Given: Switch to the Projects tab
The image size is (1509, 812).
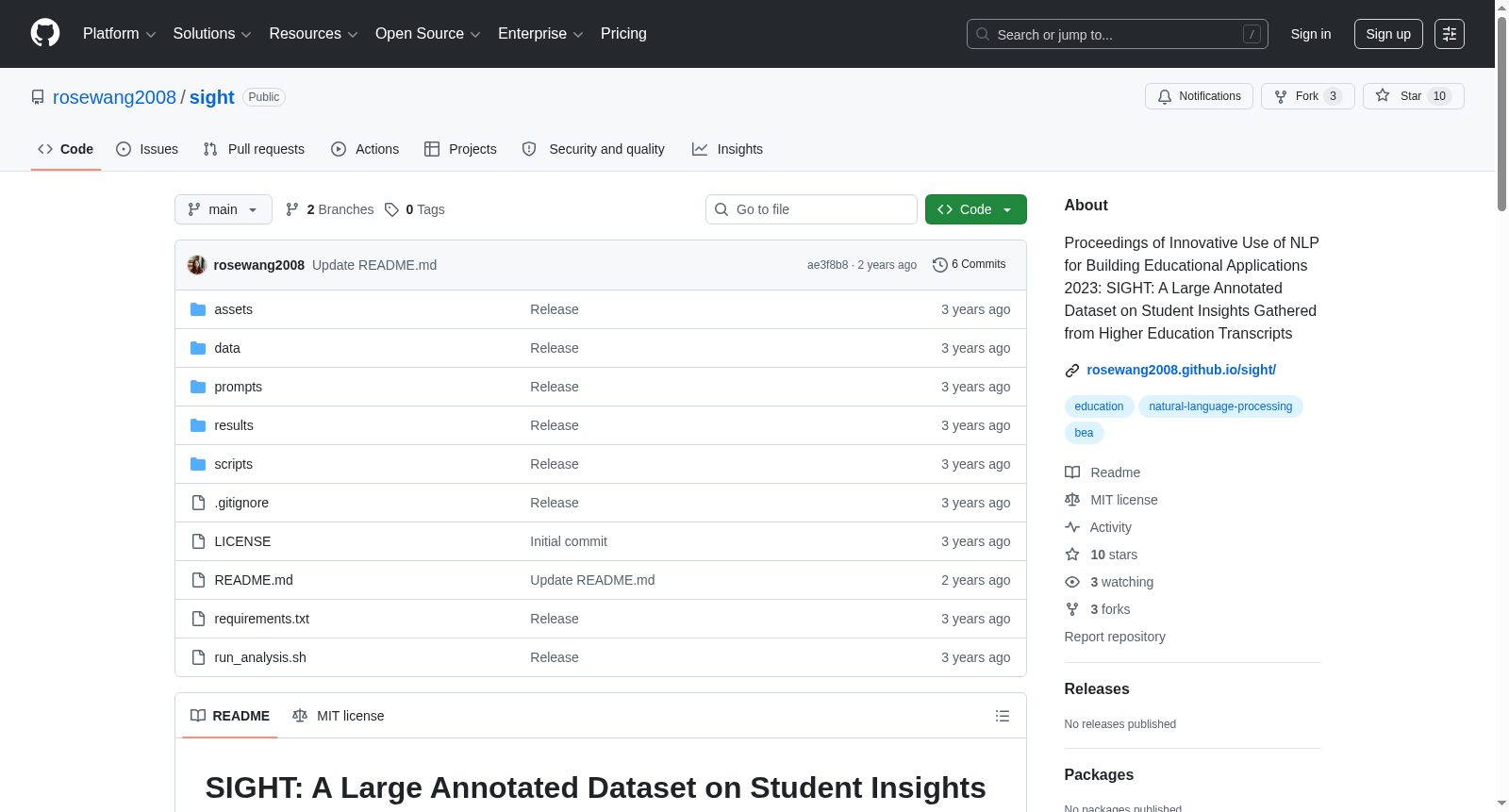Looking at the screenshot, I should pyautogui.click(x=460, y=149).
